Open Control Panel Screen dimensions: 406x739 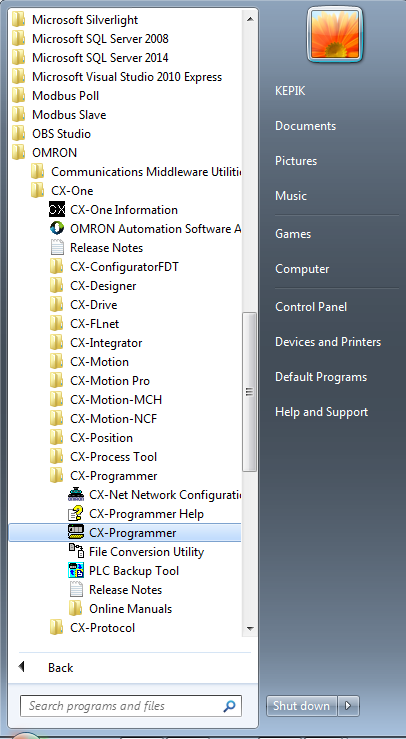click(x=311, y=307)
